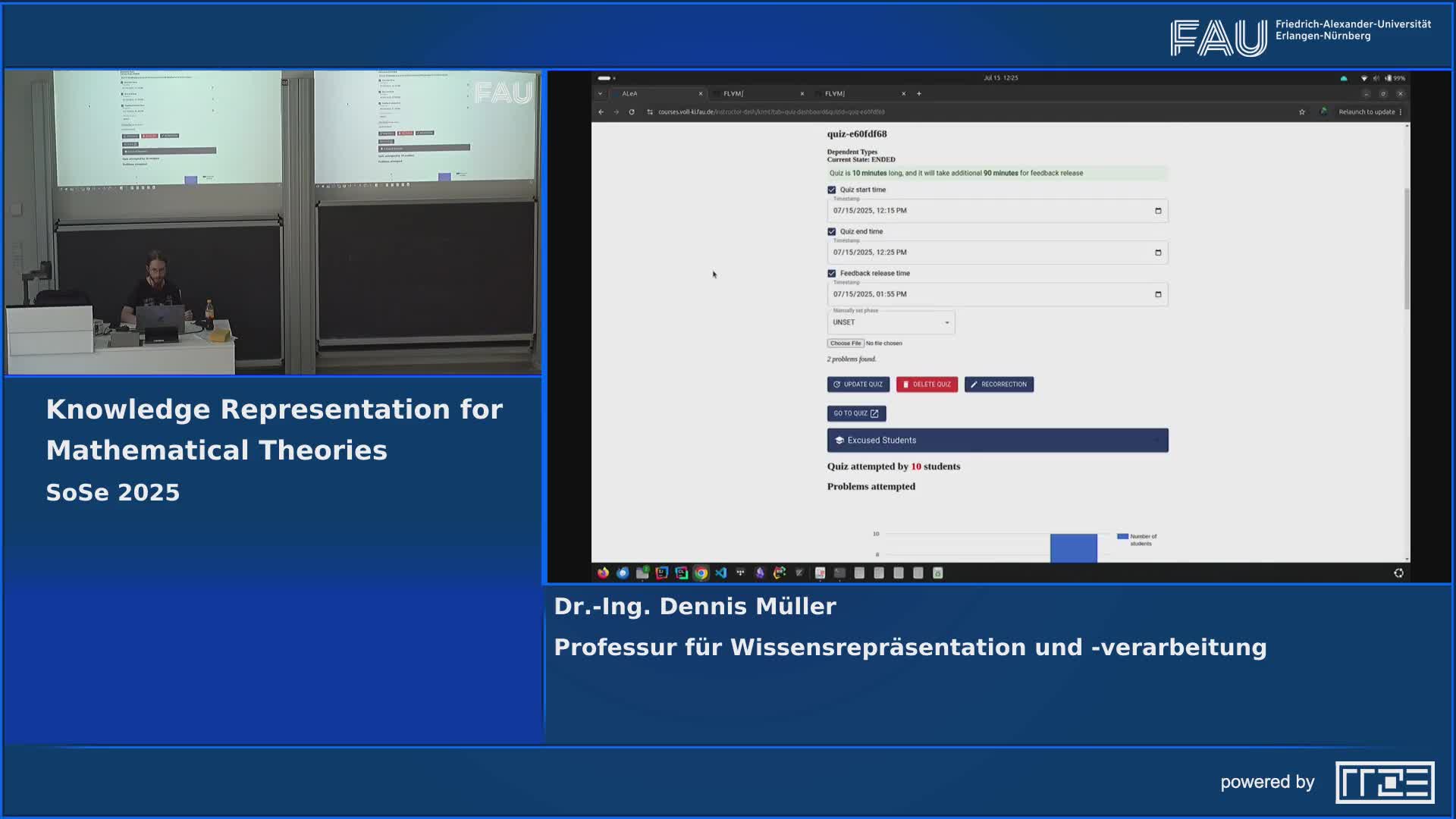Open the tab list dropdown arrow
This screenshot has height=819, width=1456.
600,93
